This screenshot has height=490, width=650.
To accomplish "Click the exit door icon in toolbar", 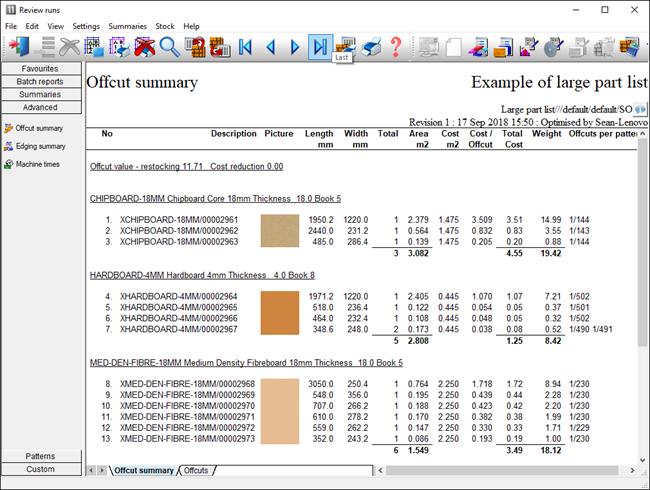I will pos(19,46).
